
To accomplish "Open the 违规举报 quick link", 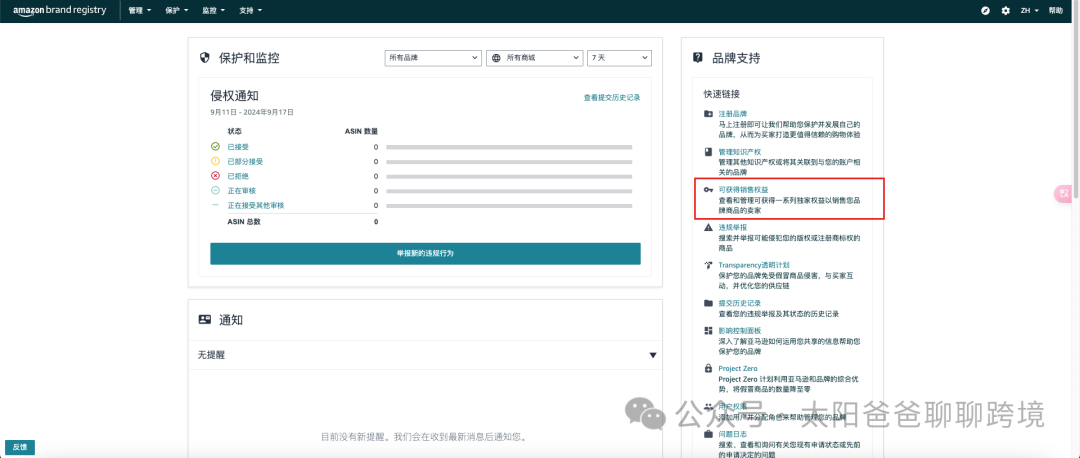I will click(x=733, y=227).
